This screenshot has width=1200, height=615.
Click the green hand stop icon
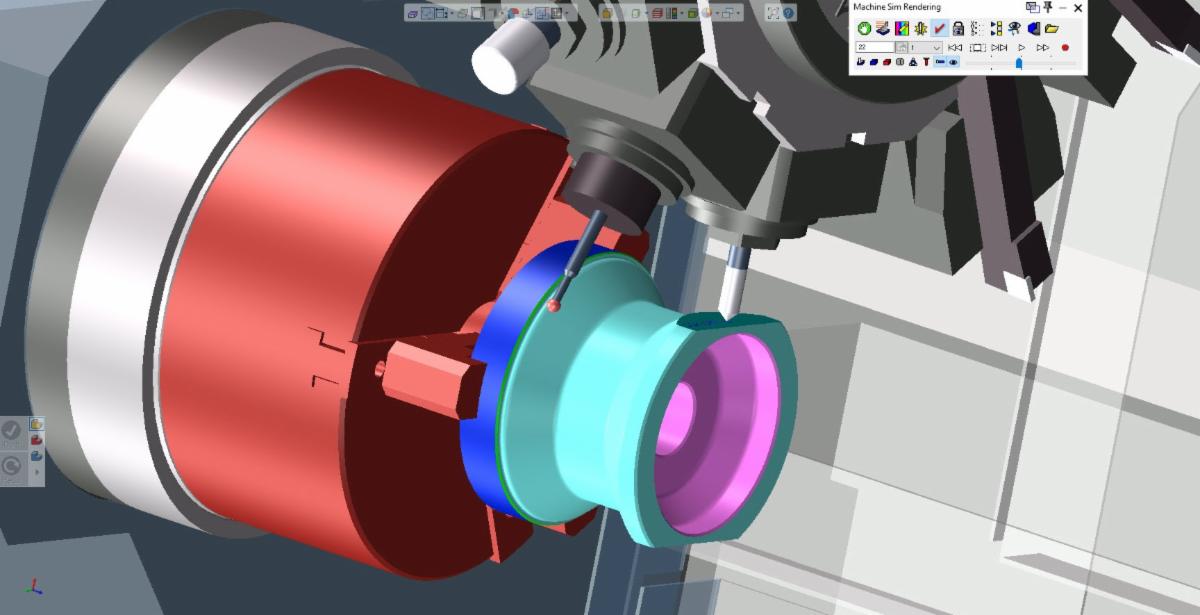click(x=865, y=28)
